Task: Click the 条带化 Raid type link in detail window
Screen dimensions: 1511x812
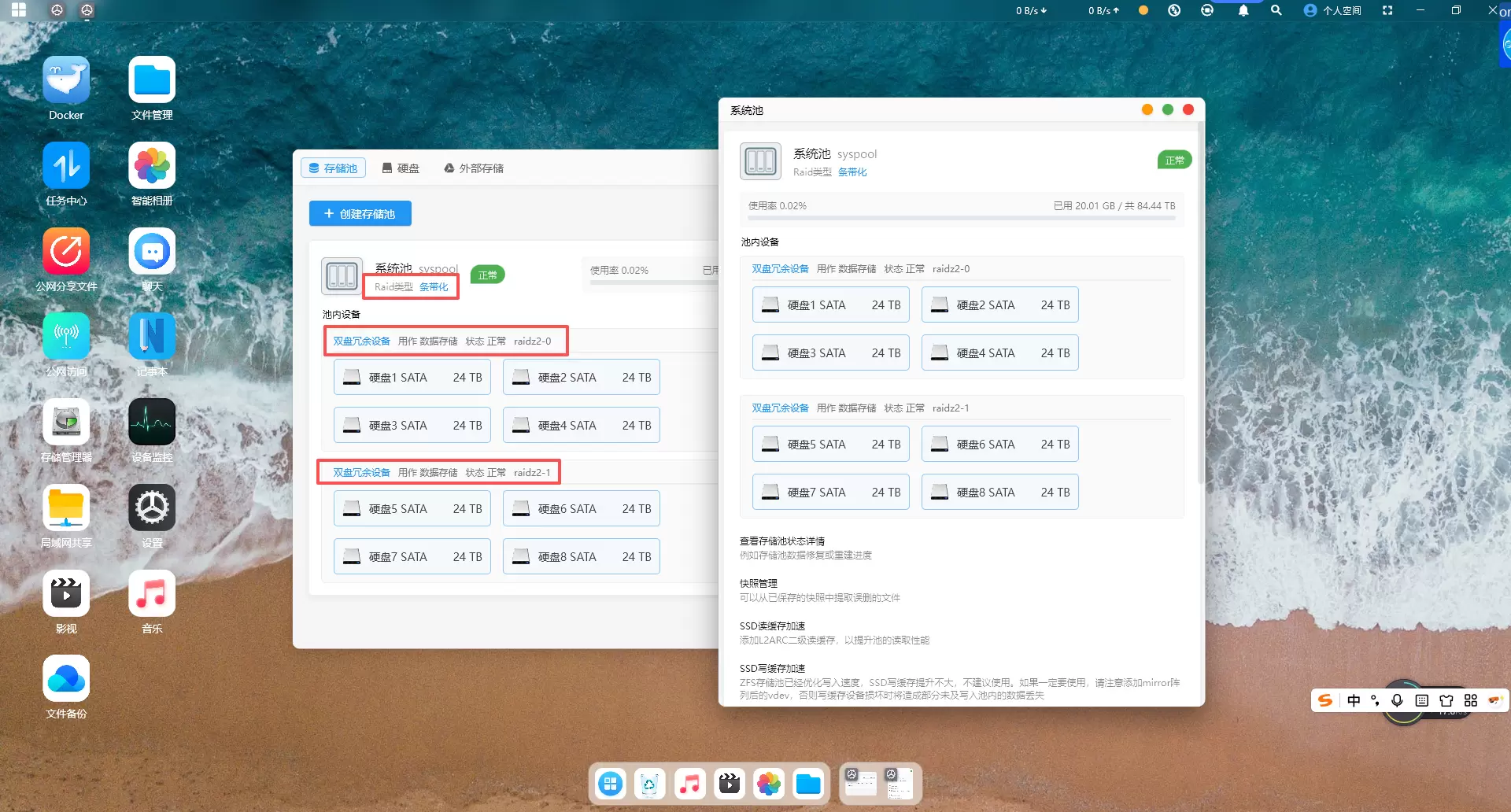Action: (x=852, y=172)
